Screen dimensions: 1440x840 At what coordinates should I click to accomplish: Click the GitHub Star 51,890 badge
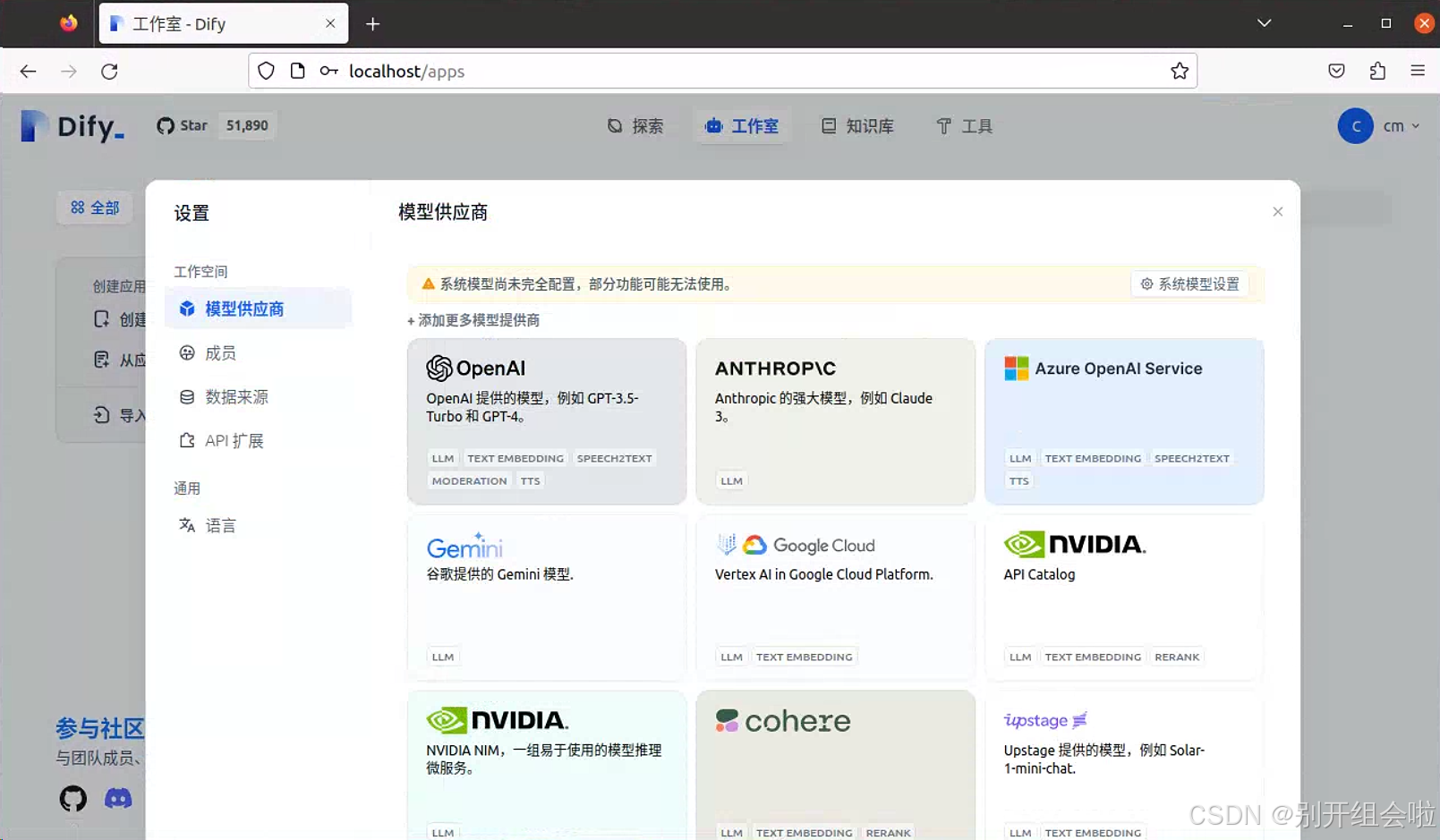click(214, 125)
